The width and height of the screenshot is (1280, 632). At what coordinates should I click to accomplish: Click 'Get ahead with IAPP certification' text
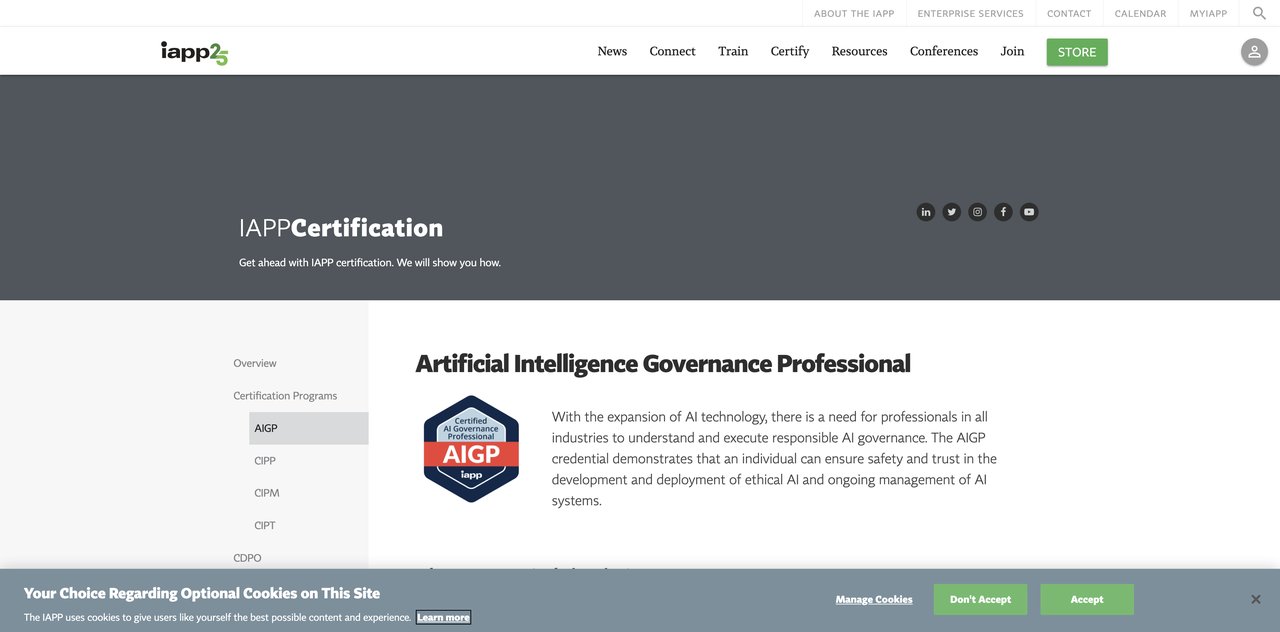[370, 263]
